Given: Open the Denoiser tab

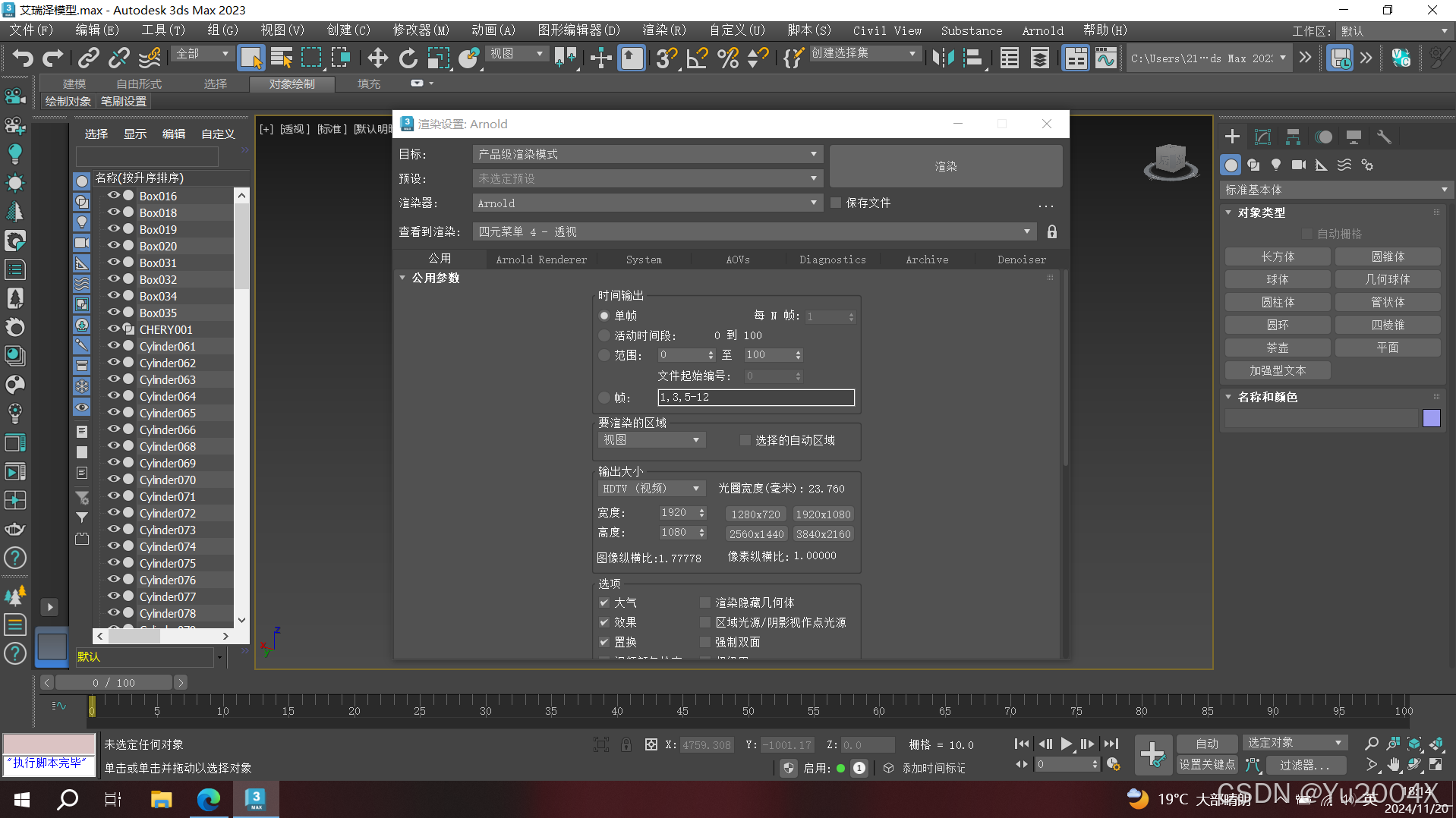Looking at the screenshot, I should click(1021, 260).
